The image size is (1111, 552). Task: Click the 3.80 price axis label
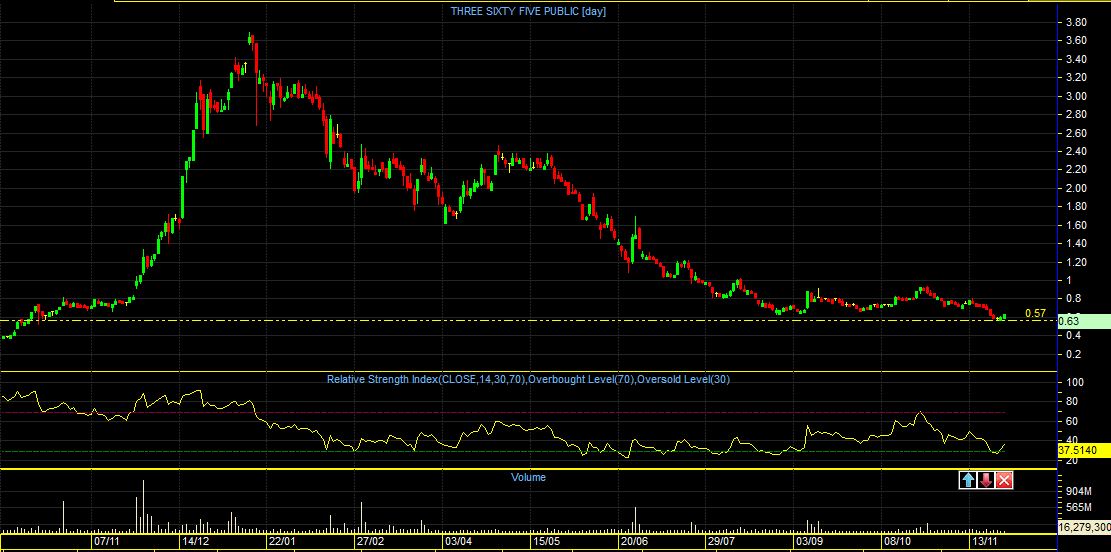tap(1076, 23)
